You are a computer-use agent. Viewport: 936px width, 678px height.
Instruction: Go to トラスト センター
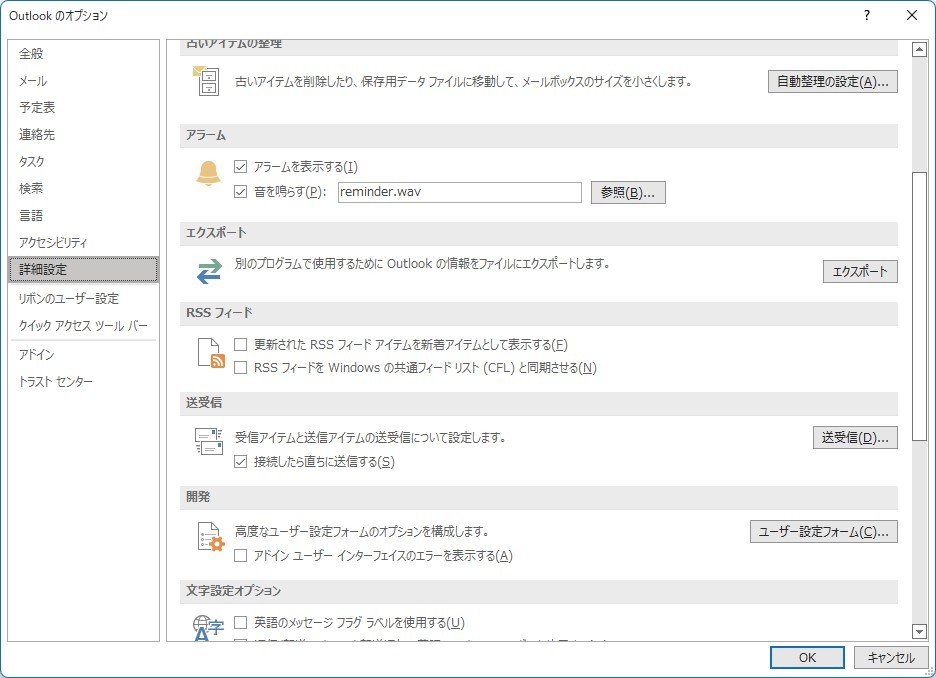tap(84, 381)
